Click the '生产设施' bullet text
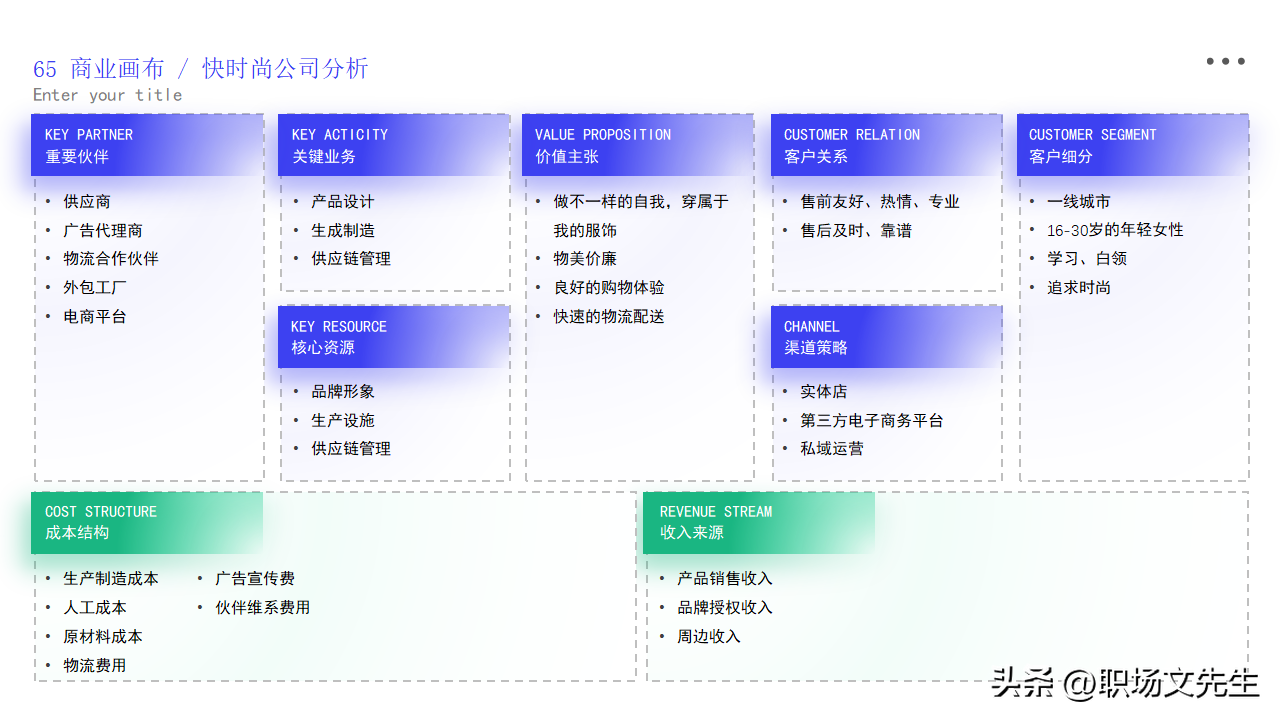This screenshot has height=720, width=1280. (x=343, y=421)
